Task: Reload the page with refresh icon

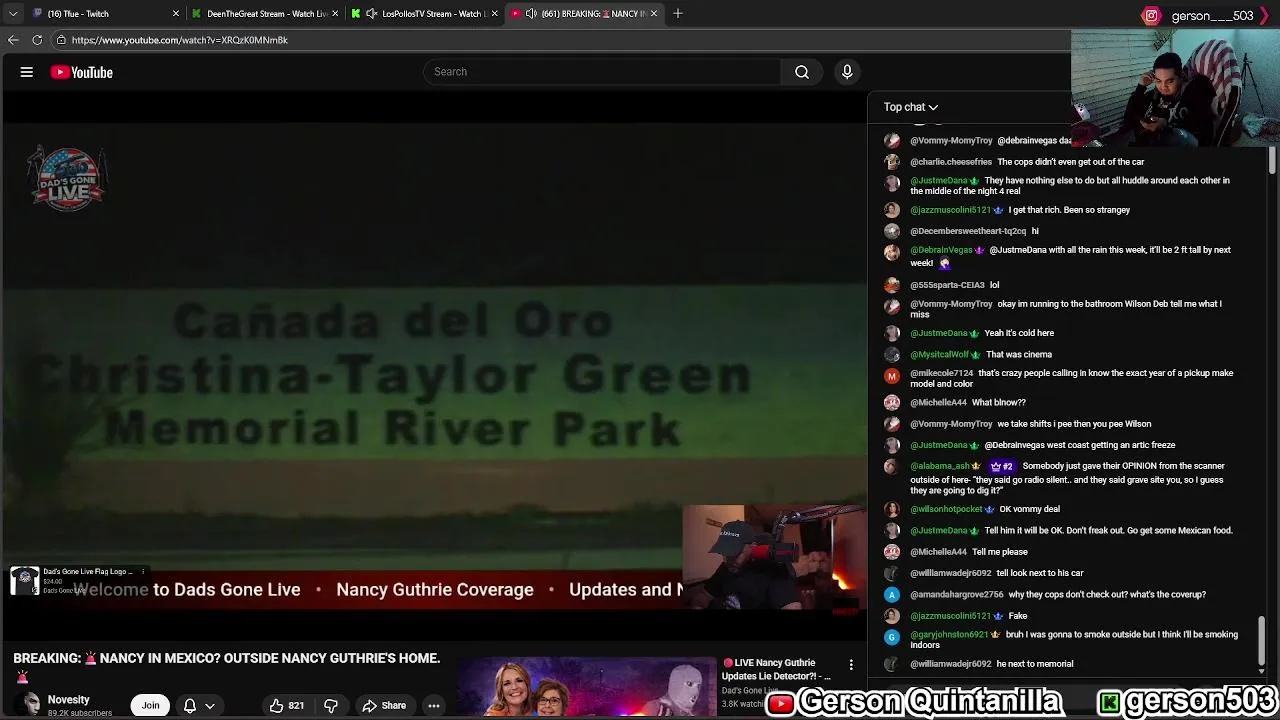Action: tap(37, 40)
